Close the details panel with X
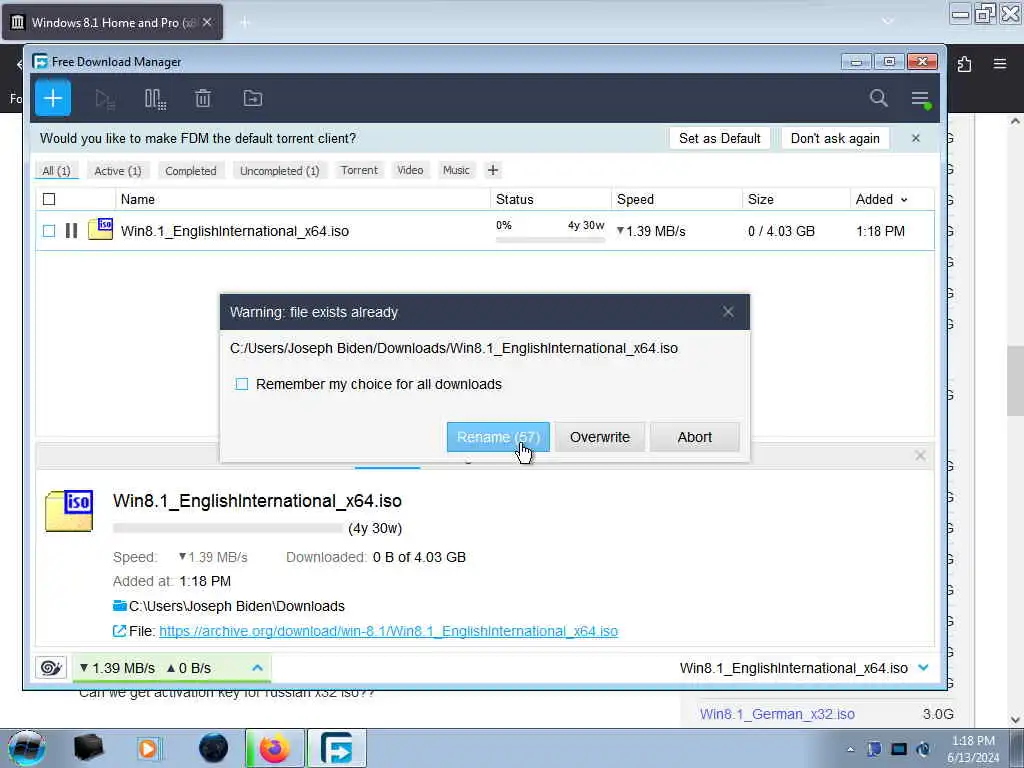 920,455
